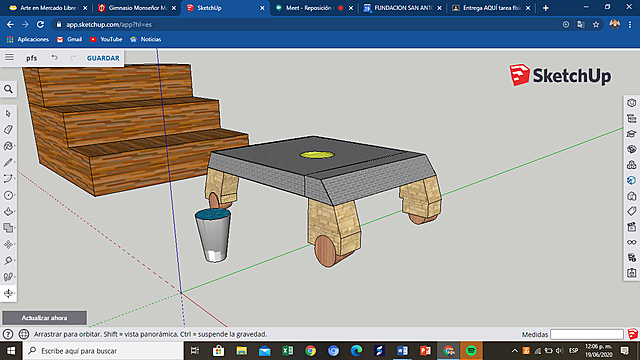Click the Medidas measurements input field

click(587, 334)
